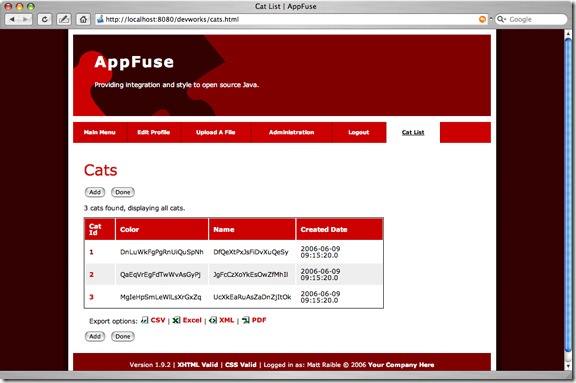Click color cell MgIeHpSmLeWlLsXrGxZq
Screen dimensions: 576x383
coord(161,297)
